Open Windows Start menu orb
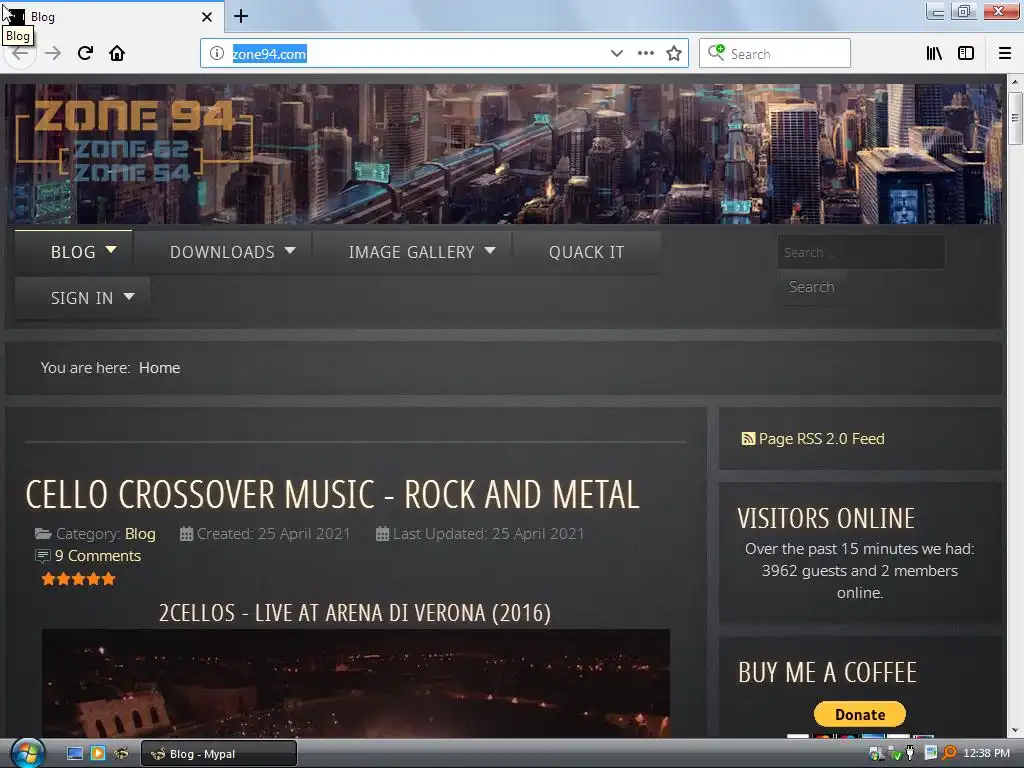Screen dimensions: 1024x768 point(27,753)
